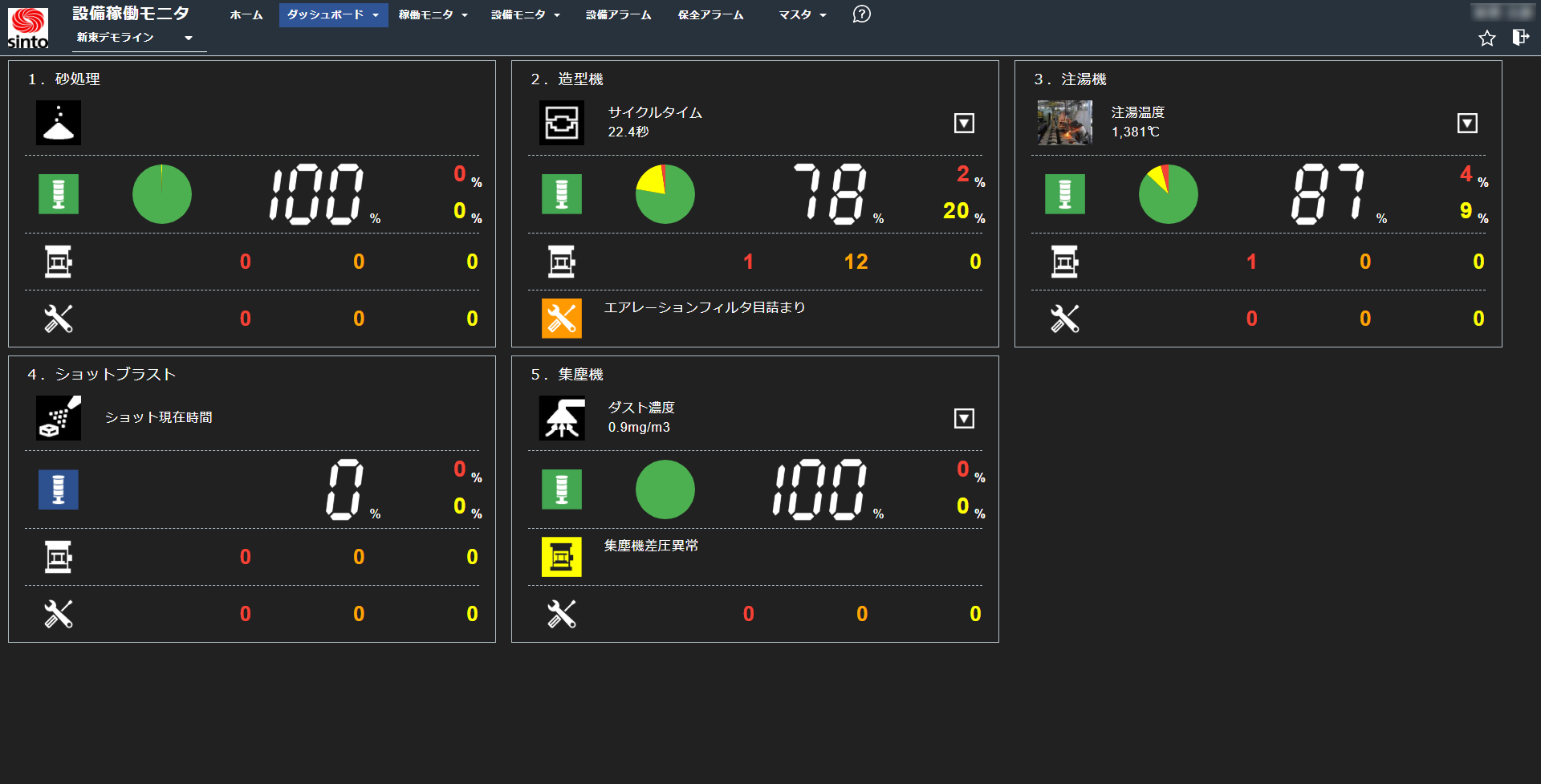The image size is (1541, 784).
Task: Click the 22.4秒 cycle time value
Action: click(x=628, y=132)
